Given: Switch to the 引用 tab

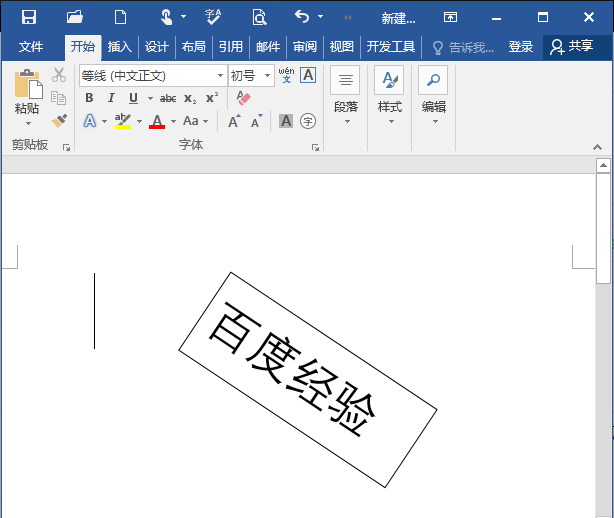Looking at the screenshot, I should [x=231, y=47].
